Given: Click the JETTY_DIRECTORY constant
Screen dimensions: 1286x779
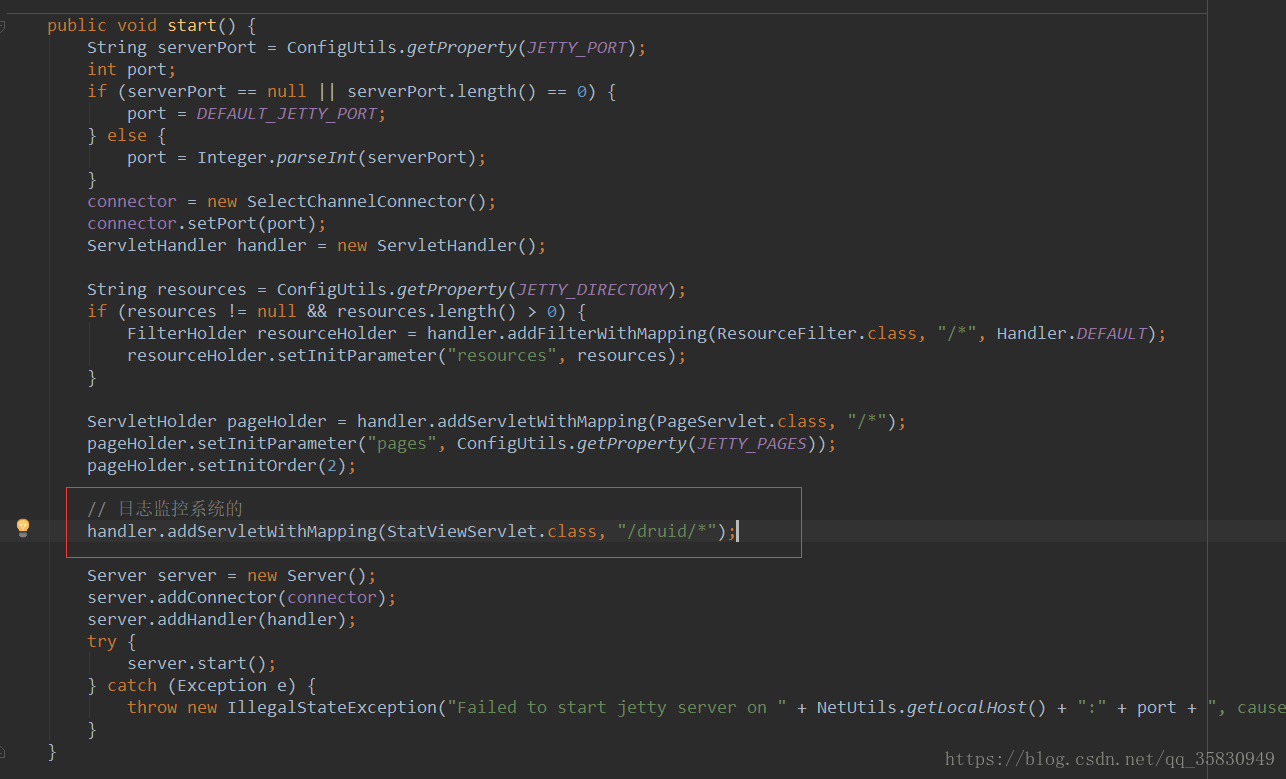Looking at the screenshot, I should tap(592, 289).
